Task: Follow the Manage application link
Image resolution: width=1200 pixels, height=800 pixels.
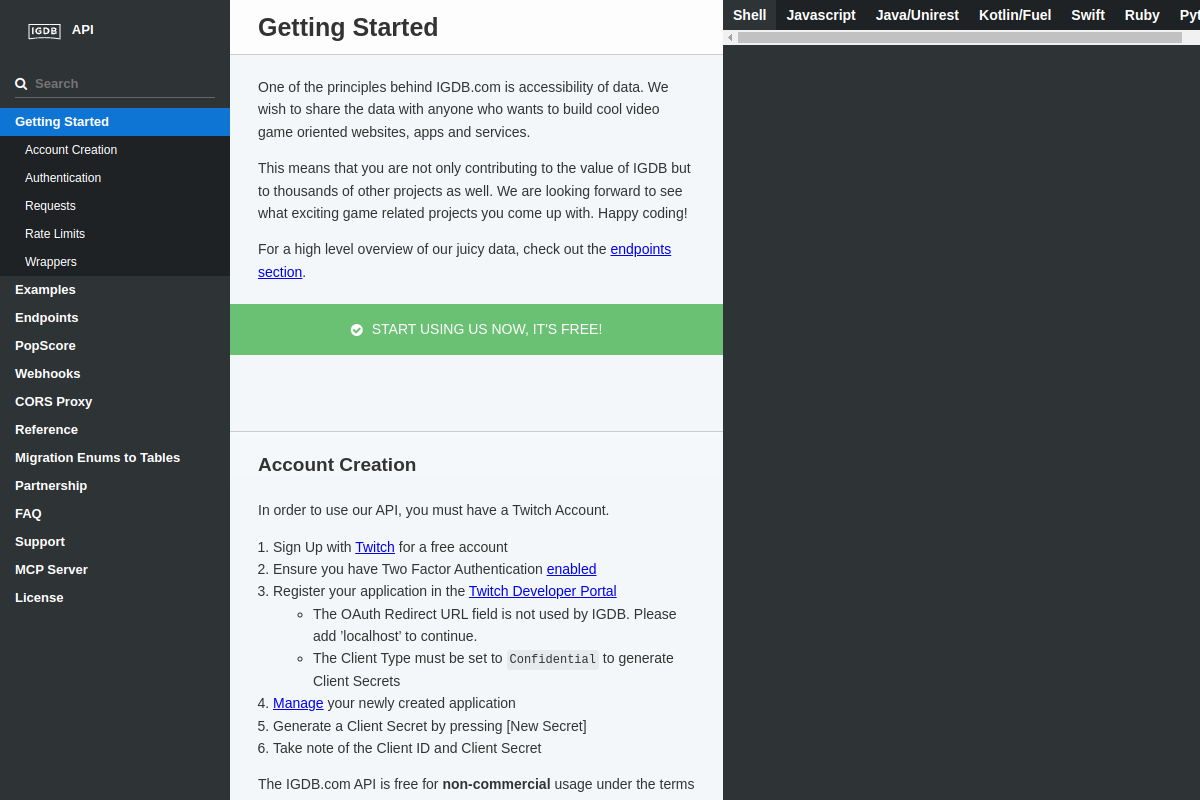Action: (298, 703)
